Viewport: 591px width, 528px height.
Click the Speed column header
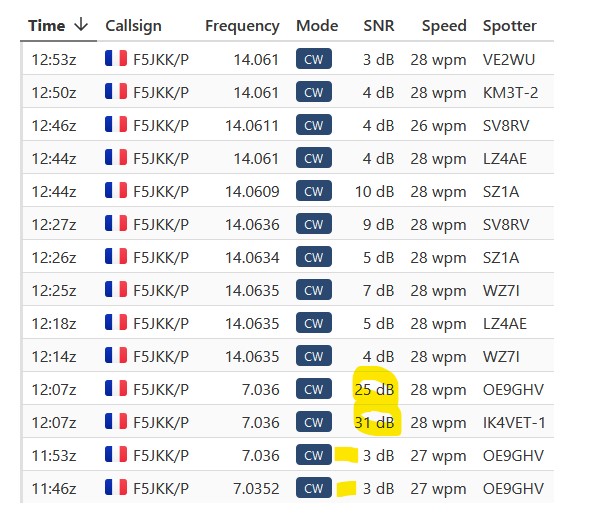point(444,26)
